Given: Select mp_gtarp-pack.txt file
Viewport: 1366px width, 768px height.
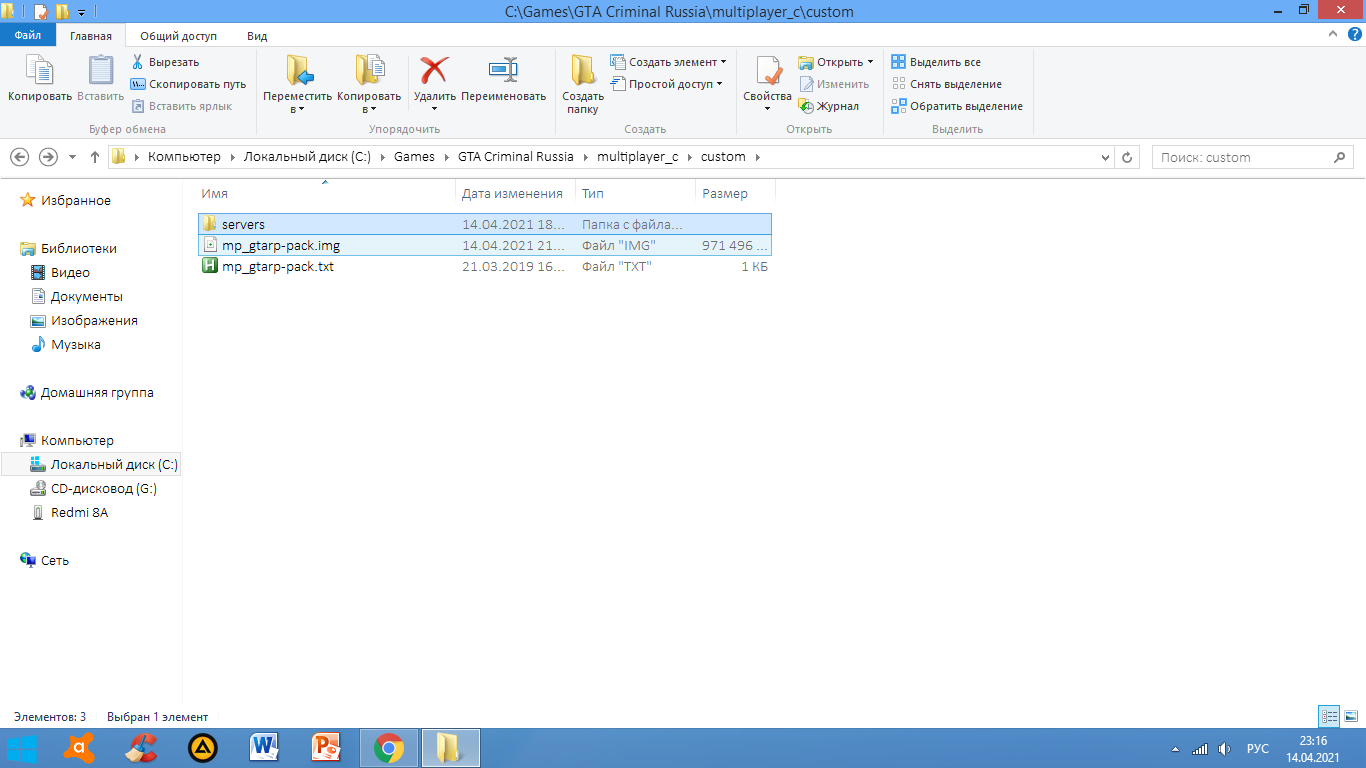Looking at the screenshot, I should pos(485,267).
